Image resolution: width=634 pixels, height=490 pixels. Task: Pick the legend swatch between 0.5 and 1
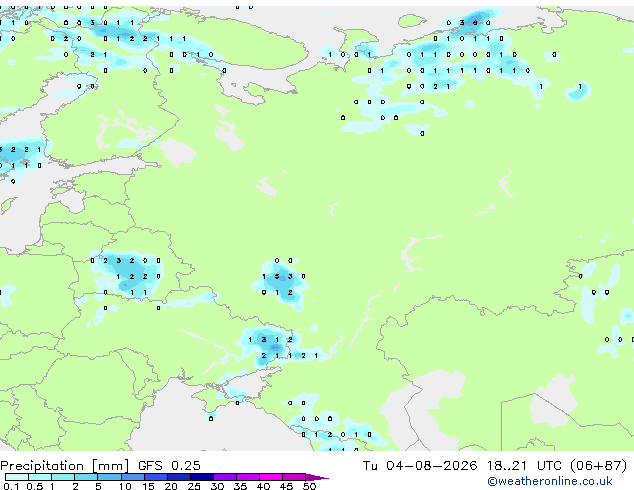40,477
